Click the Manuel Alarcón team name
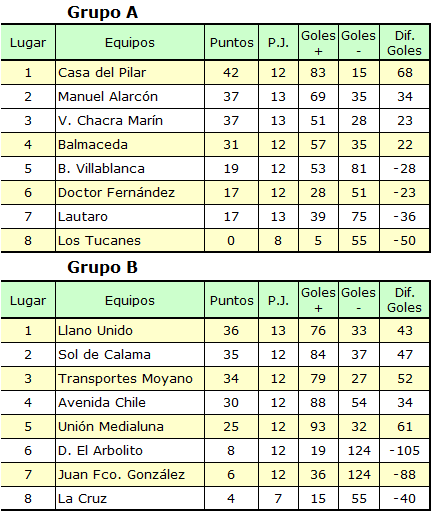 [108, 97]
